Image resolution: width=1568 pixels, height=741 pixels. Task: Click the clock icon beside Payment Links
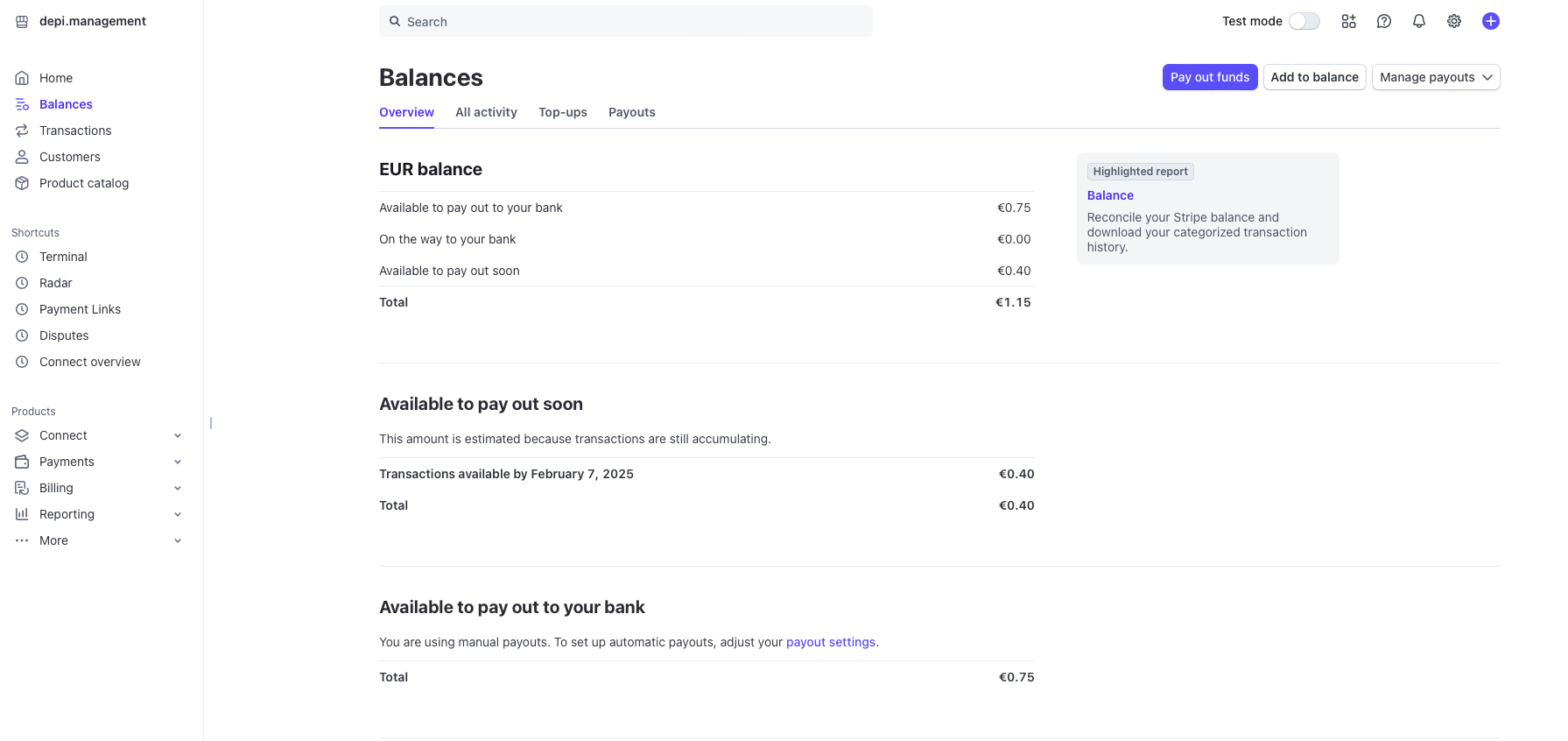click(x=22, y=309)
